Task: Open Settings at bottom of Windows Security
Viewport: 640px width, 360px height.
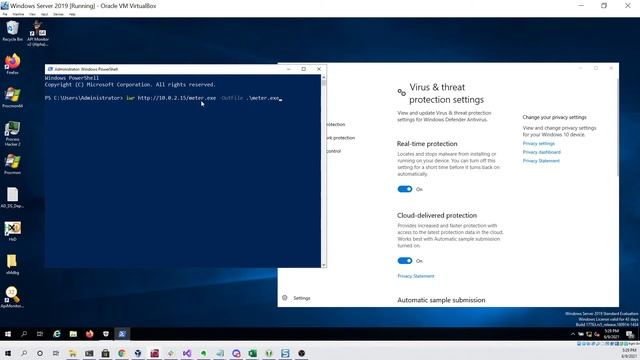Action: [x=296, y=298]
